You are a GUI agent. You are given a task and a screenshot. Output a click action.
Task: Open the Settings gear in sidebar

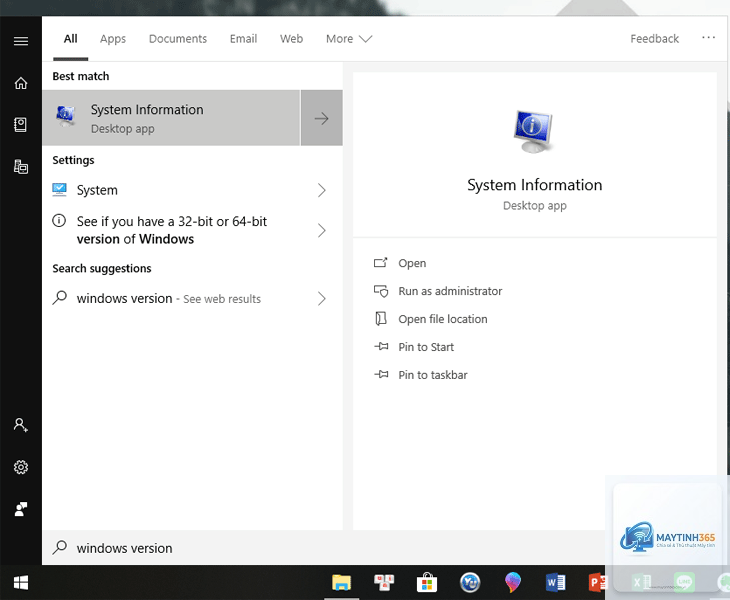tap(20, 467)
